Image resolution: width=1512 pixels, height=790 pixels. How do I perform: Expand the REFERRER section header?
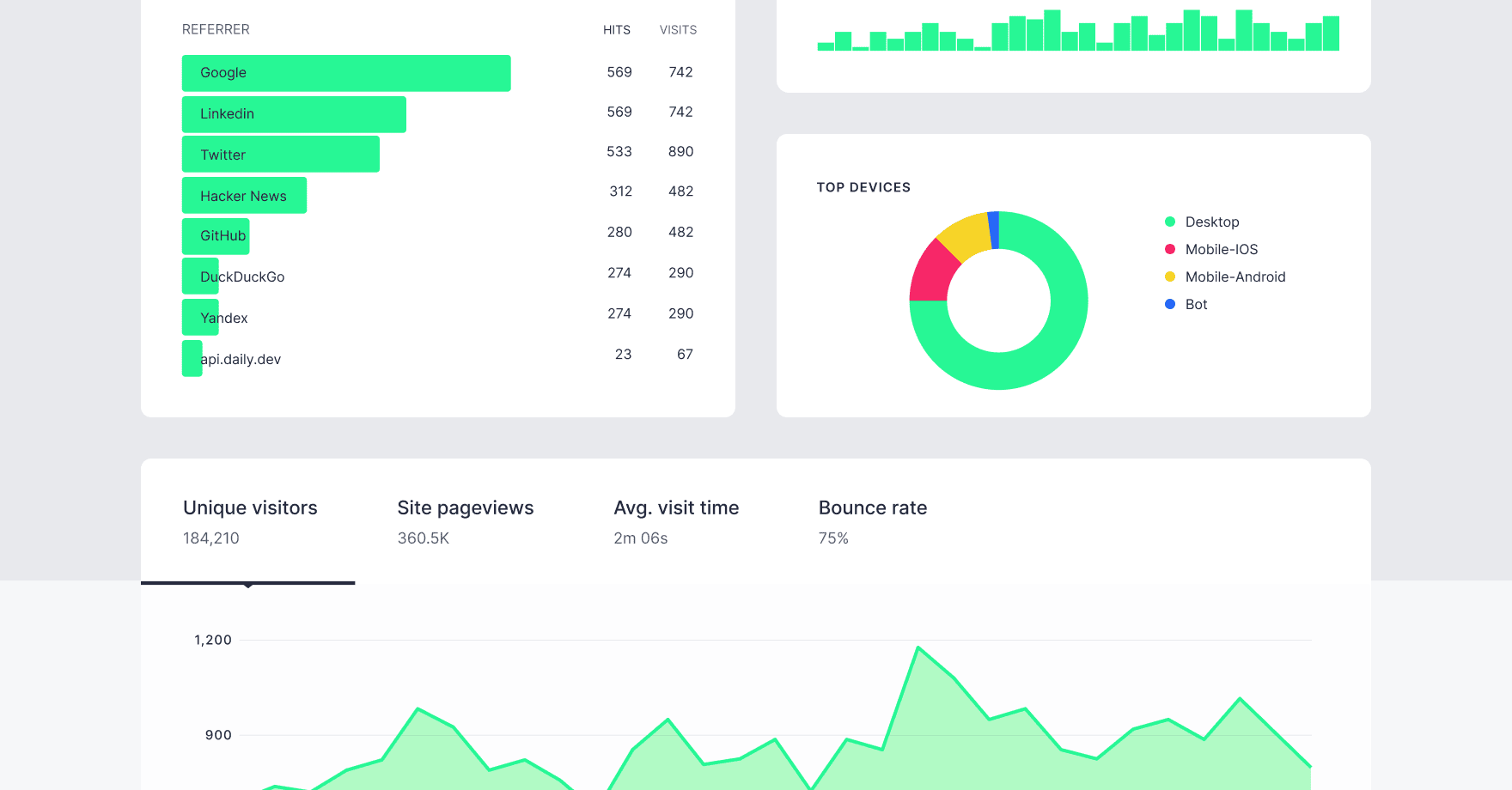click(216, 29)
